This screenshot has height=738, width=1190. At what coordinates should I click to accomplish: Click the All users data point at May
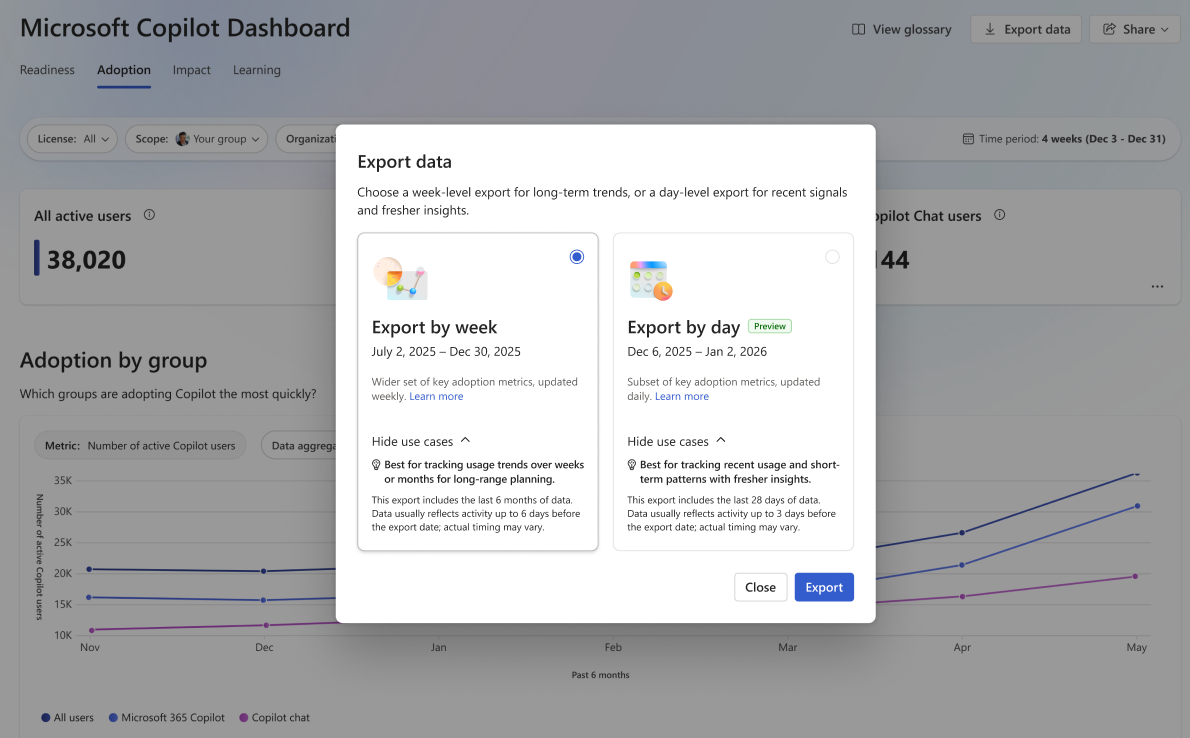tap(1136, 474)
